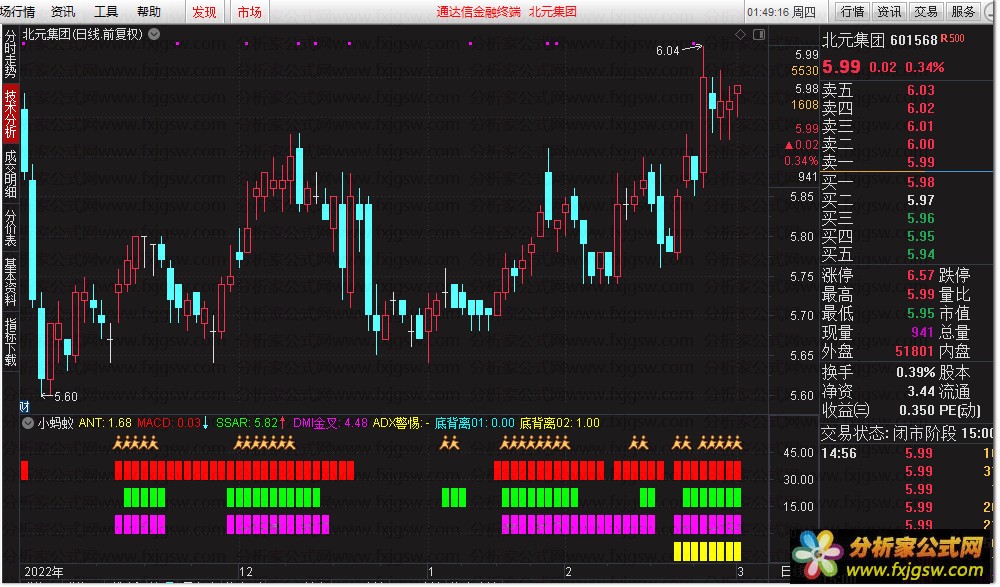This screenshot has width=1000, height=587.
Task: Click the 涨停 value 6.57
Action: coord(920,276)
